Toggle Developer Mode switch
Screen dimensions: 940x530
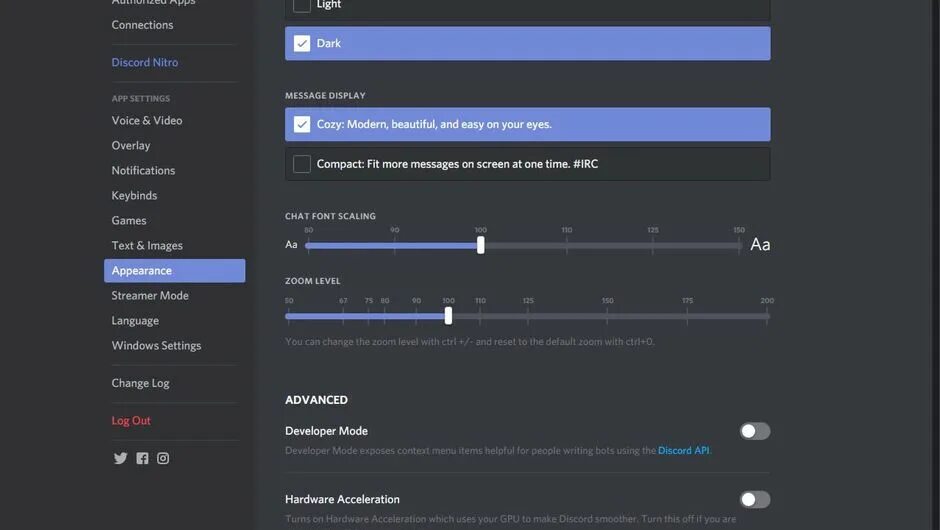755,431
